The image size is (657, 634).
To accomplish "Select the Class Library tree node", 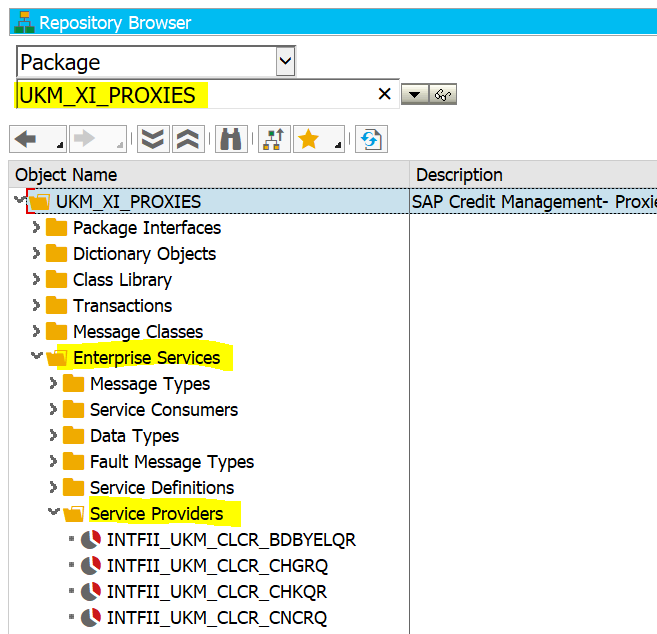I will click(x=122, y=280).
